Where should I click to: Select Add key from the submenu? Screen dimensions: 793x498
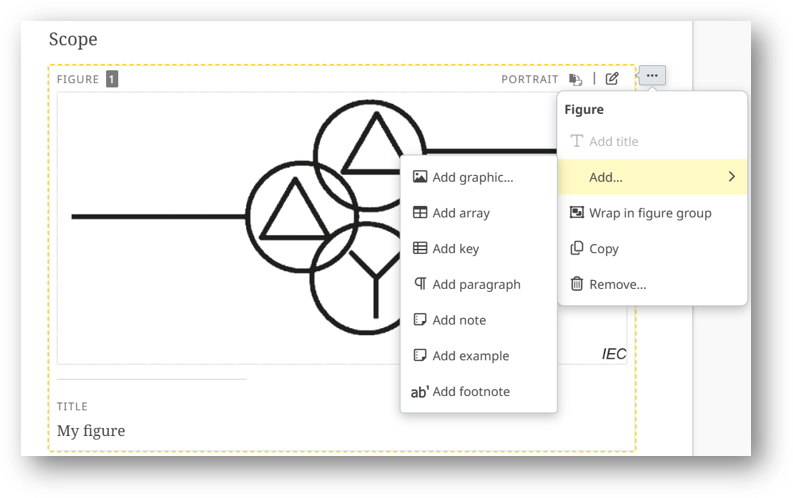click(478, 248)
